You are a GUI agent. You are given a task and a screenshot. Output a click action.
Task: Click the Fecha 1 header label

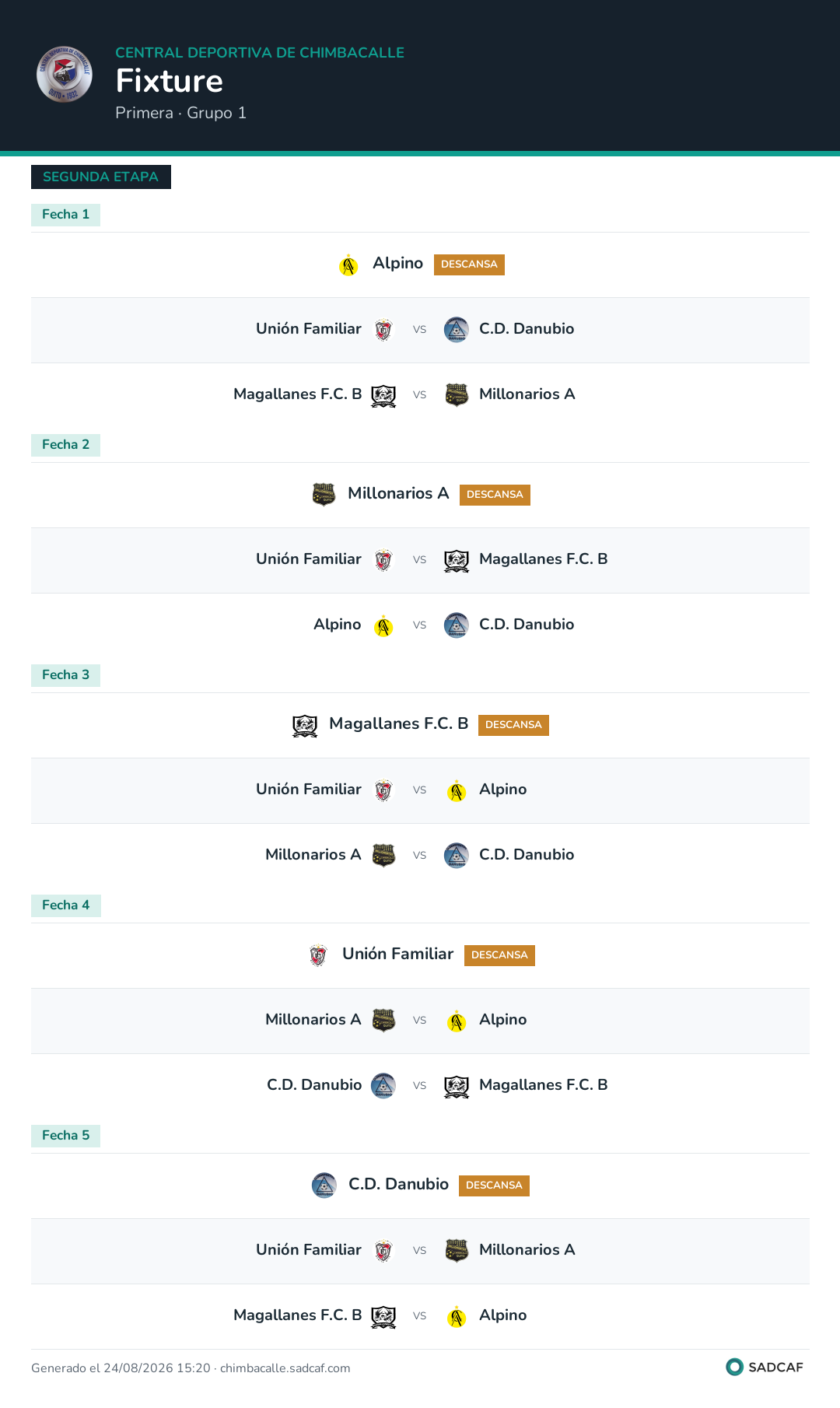coord(66,215)
